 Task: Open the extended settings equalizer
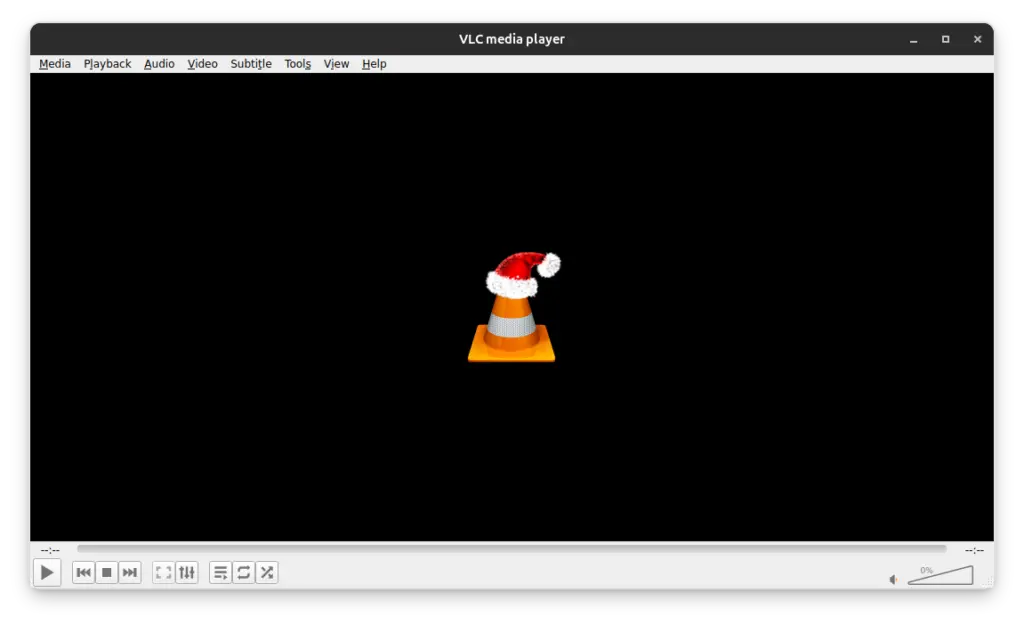click(x=187, y=572)
